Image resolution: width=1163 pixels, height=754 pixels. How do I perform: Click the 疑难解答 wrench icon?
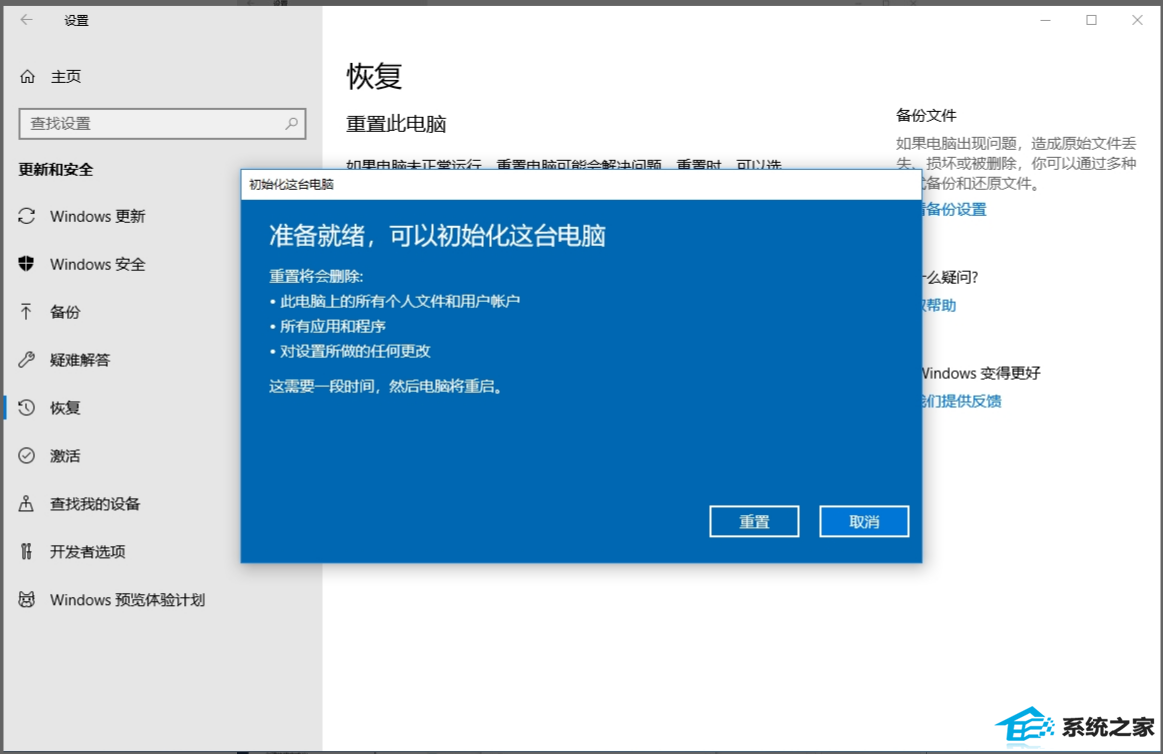click(x=27, y=360)
